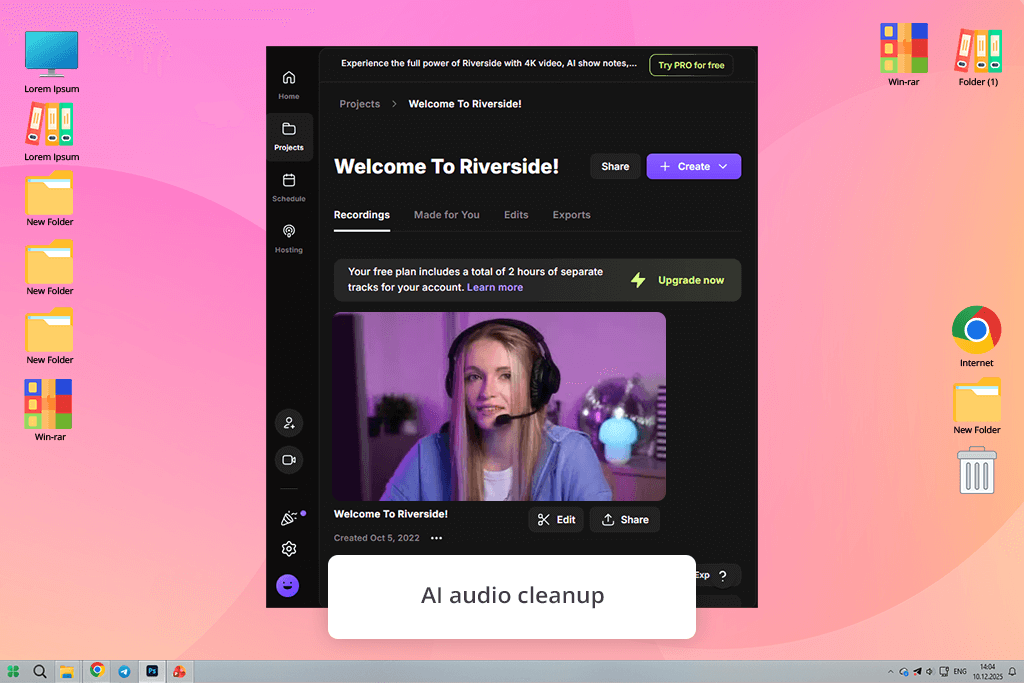Click the Try PRO for free button
Viewport: 1024px width, 683px height.
pos(691,65)
